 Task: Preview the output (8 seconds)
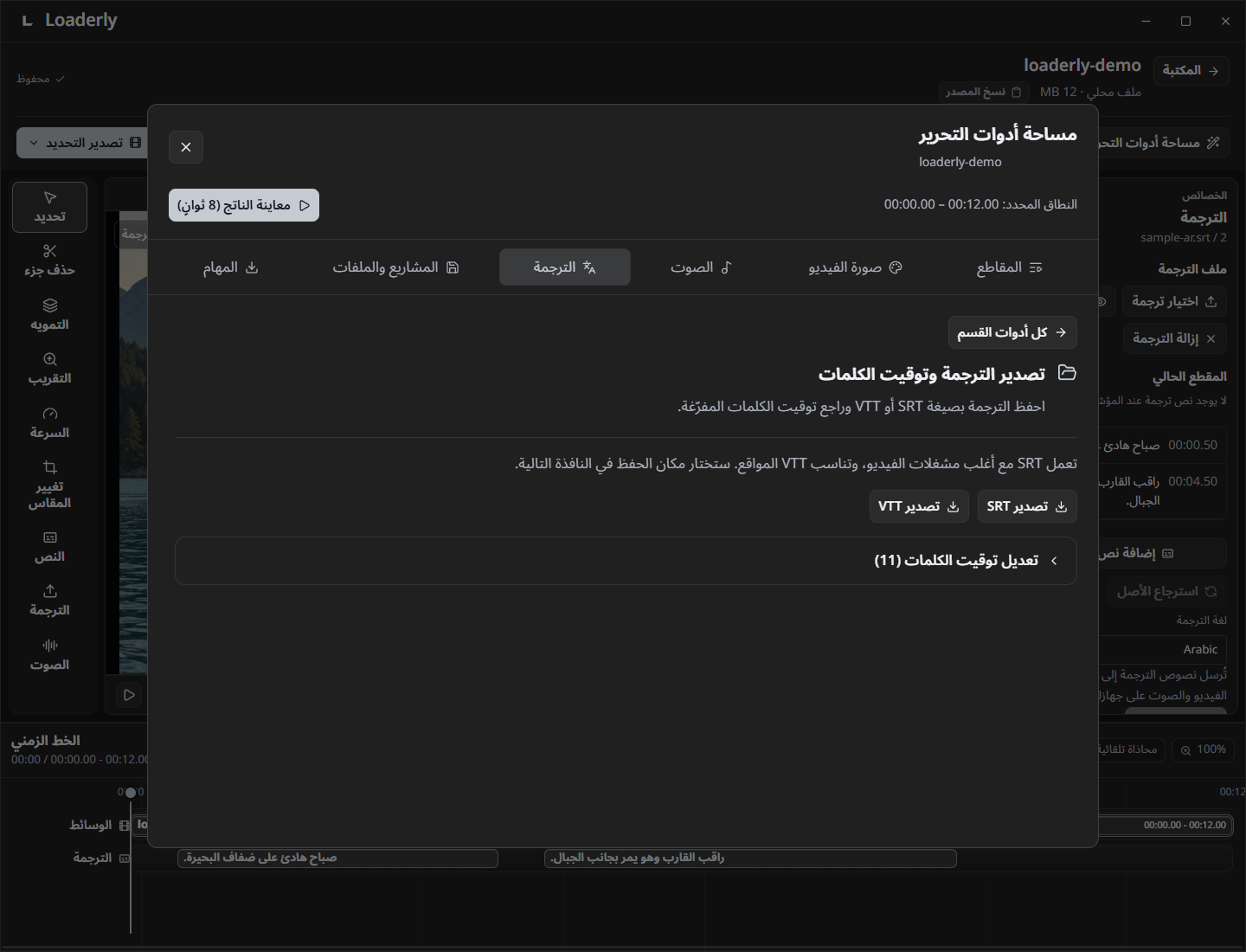[244, 205]
